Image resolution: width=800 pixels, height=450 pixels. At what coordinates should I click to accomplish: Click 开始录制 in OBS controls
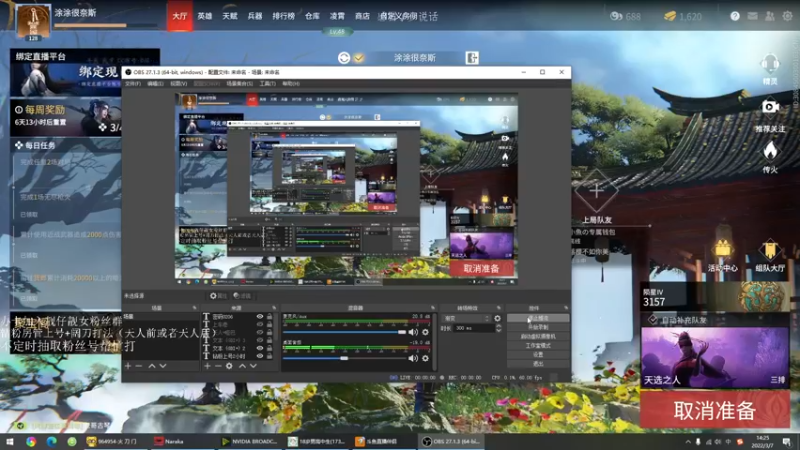coord(538,327)
